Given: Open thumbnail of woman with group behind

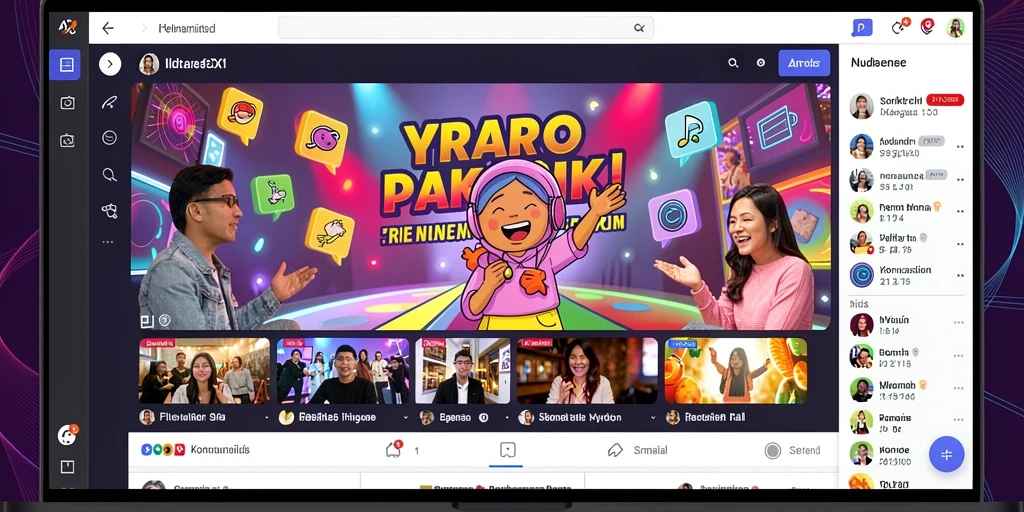Looking at the screenshot, I should tap(204, 371).
